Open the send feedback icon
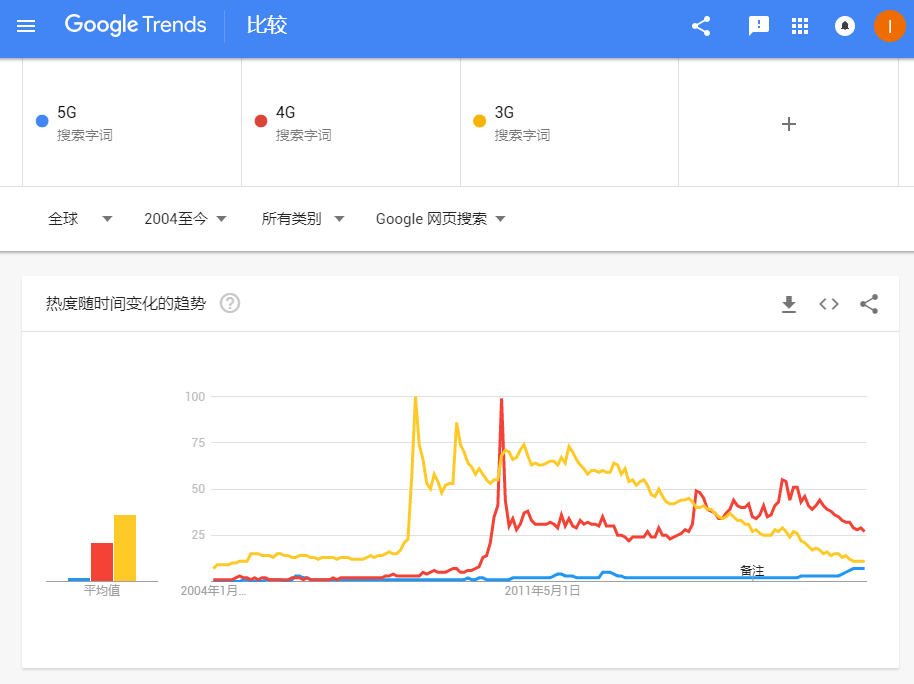Viewport: 914px width, 684px height. (x=759, y=26)
